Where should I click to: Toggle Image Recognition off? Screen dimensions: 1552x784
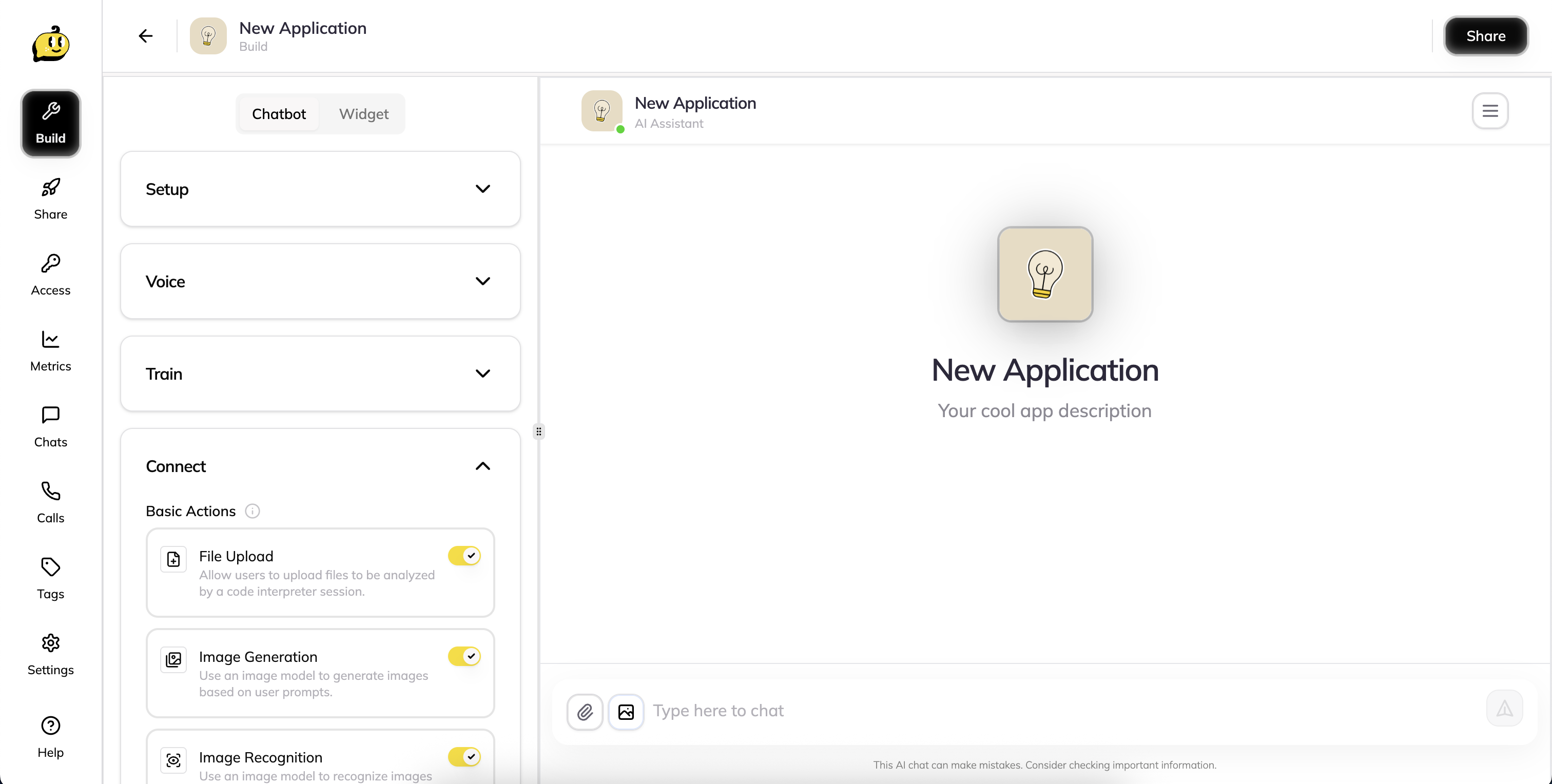pos(464,757)
